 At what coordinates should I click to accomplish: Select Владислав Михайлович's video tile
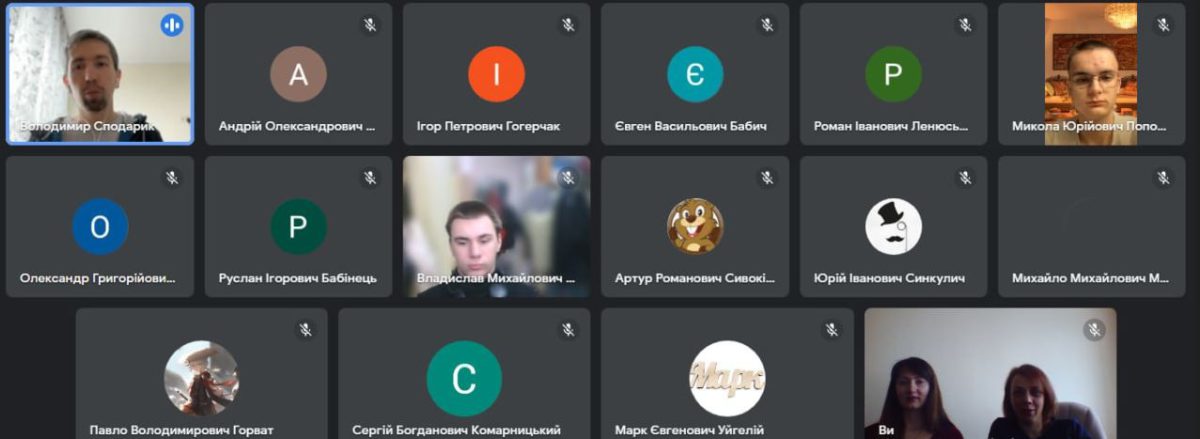pos(497,226)
